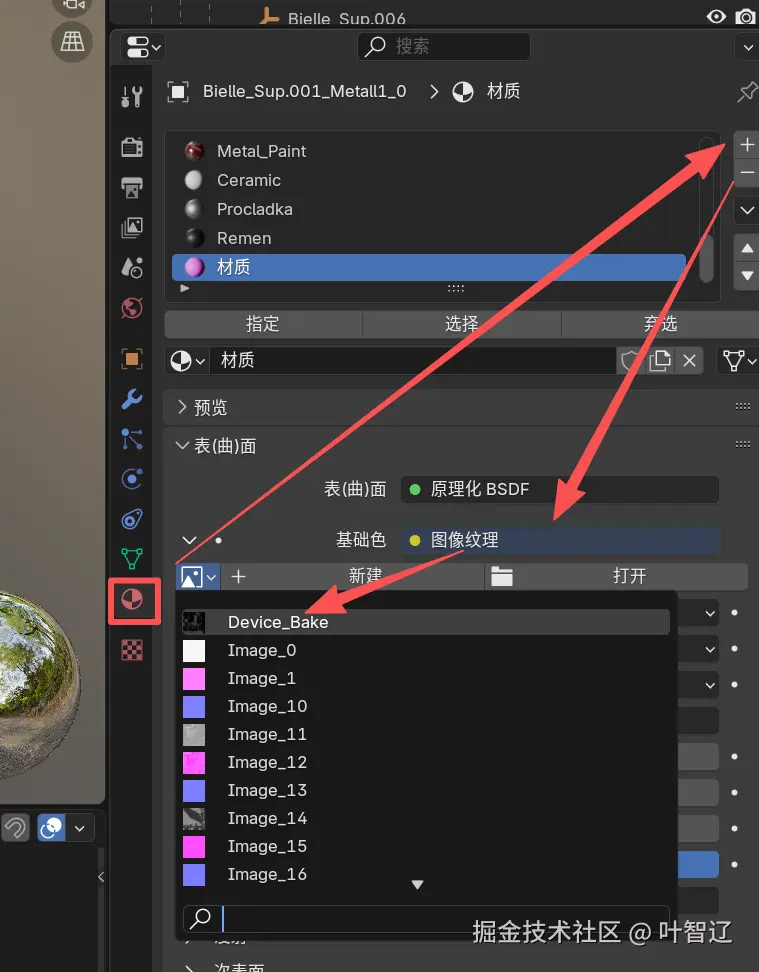
Task: Open the World properties tab
Action: pyautogui.click(x=131, y=308)
